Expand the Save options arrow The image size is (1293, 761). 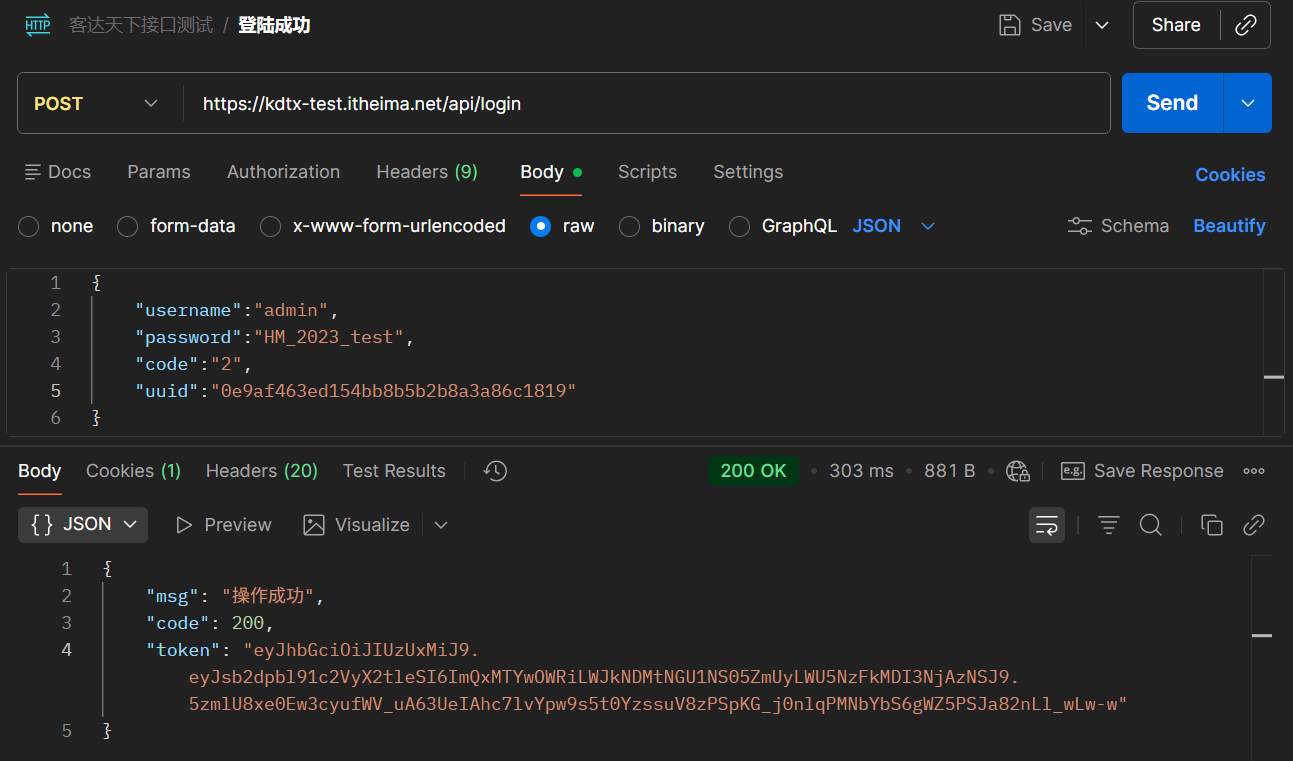tap(1102, 25)
